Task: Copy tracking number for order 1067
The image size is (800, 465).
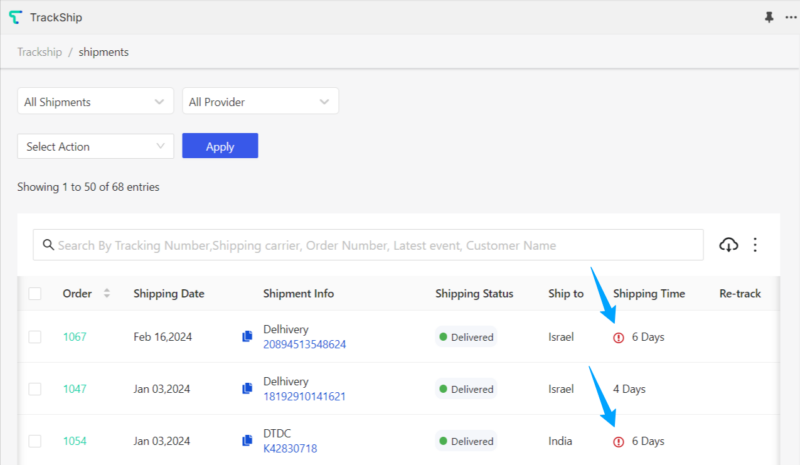Action: (247, 336)
